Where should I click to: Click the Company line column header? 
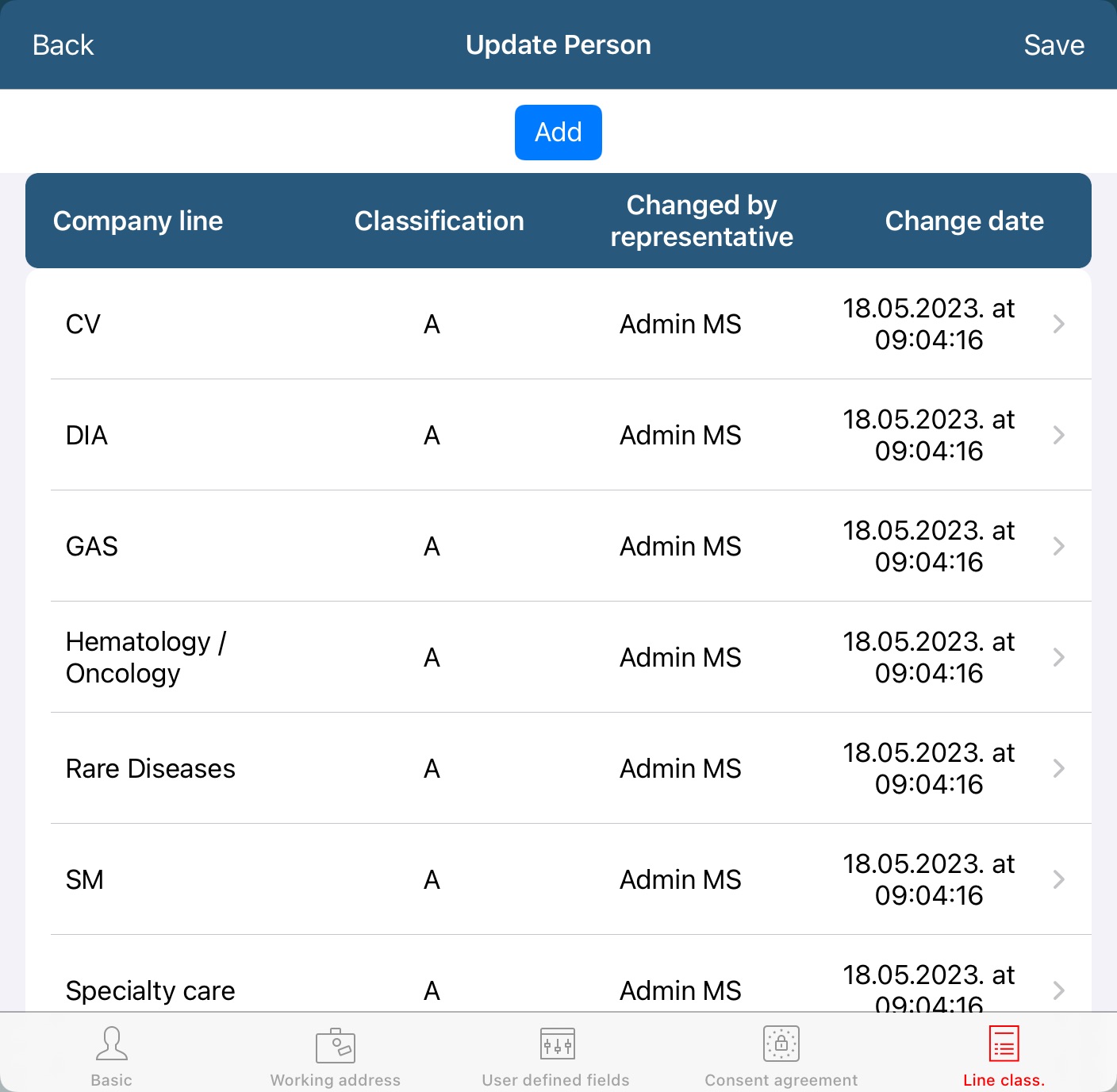138,221
